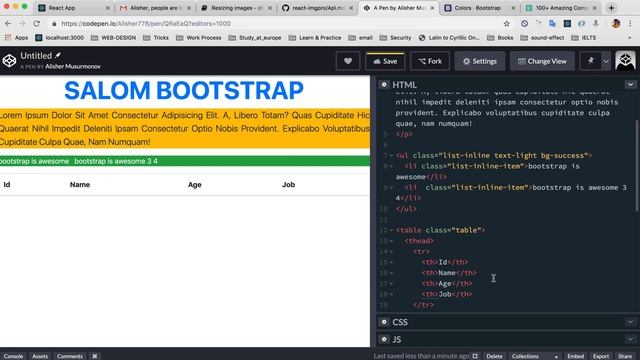Open IELTS bookmarks folder

tap(584, 38)
